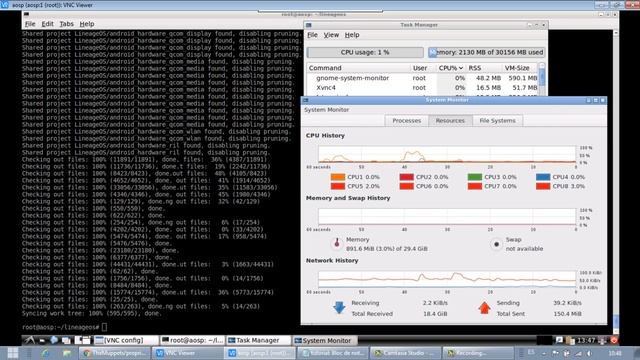
Task: Click the terminal command prompt line
Action: 65,327
